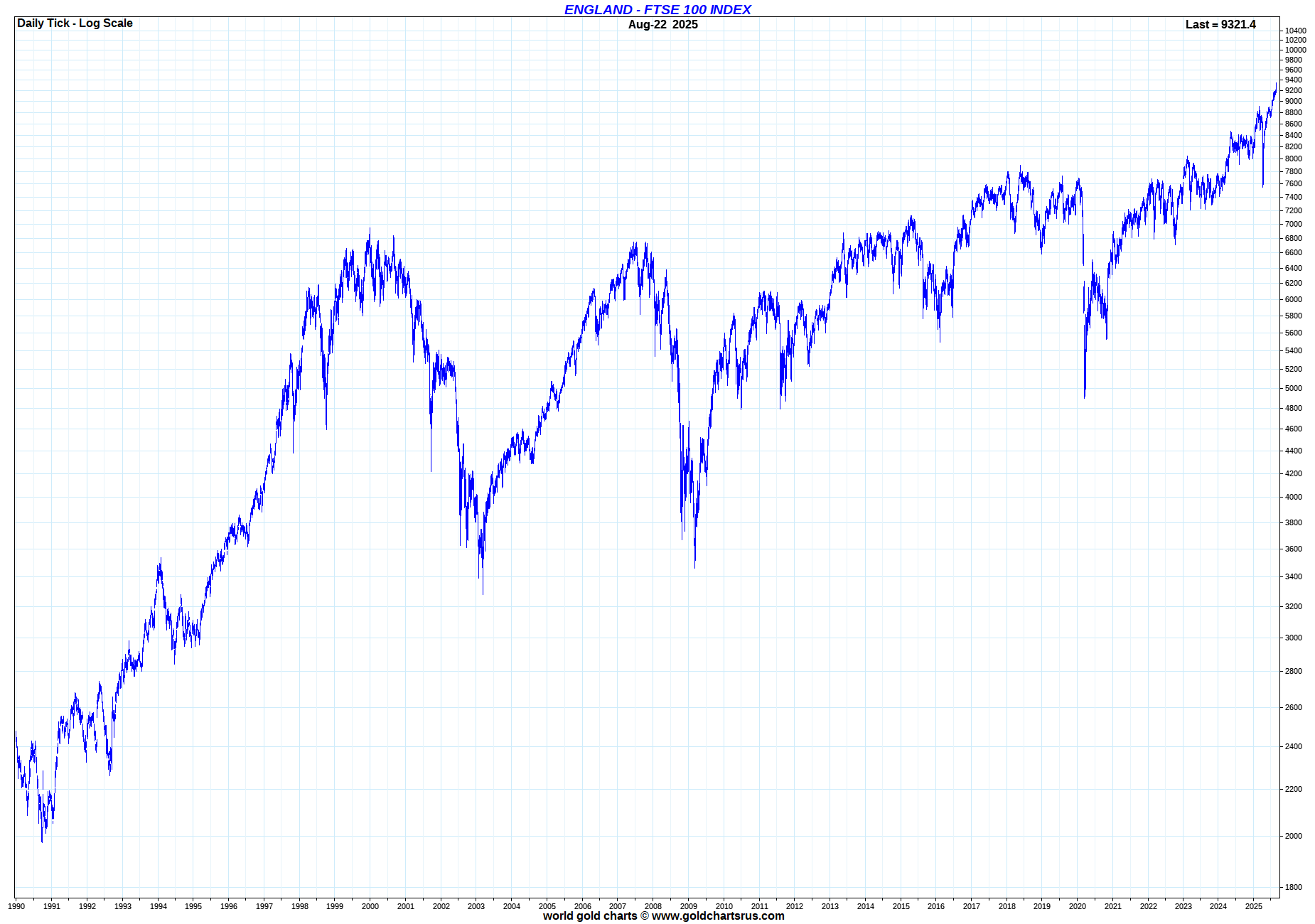This screenshot has width=1315, height=924.
Task: Click the 9000 value on price axis
Action: pos(1294,102)
